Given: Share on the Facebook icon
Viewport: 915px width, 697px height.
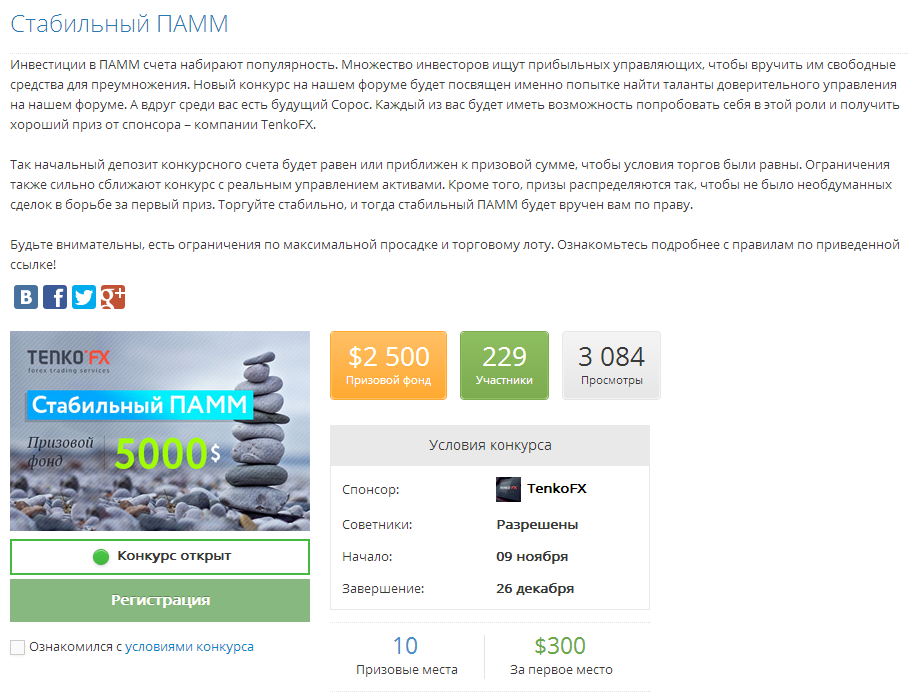Looking at the screenshot, I should pos(55,297).
